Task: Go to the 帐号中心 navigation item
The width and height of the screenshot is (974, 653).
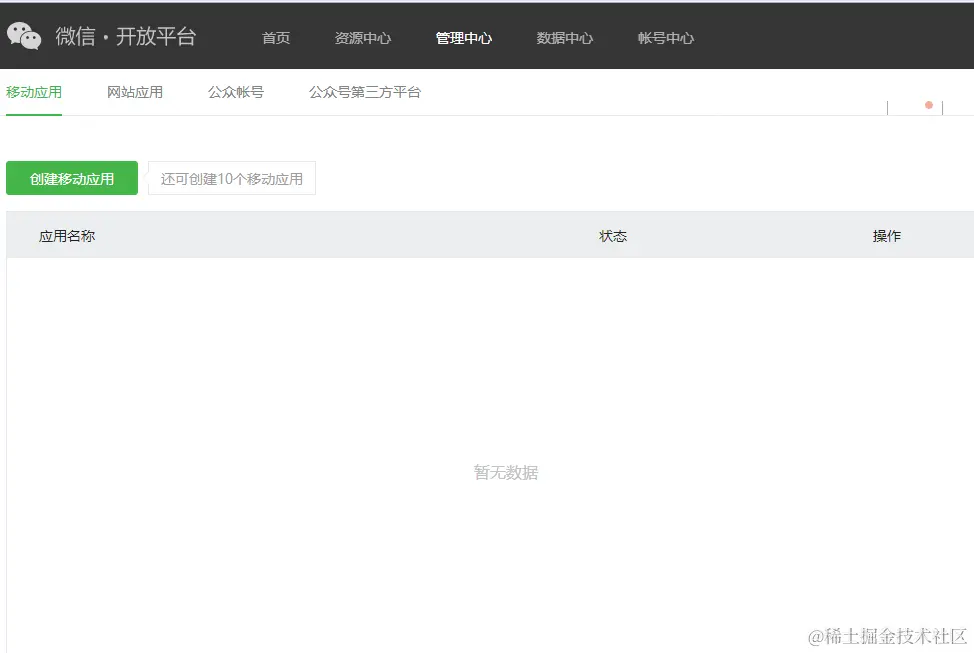Action: (665, 37)
